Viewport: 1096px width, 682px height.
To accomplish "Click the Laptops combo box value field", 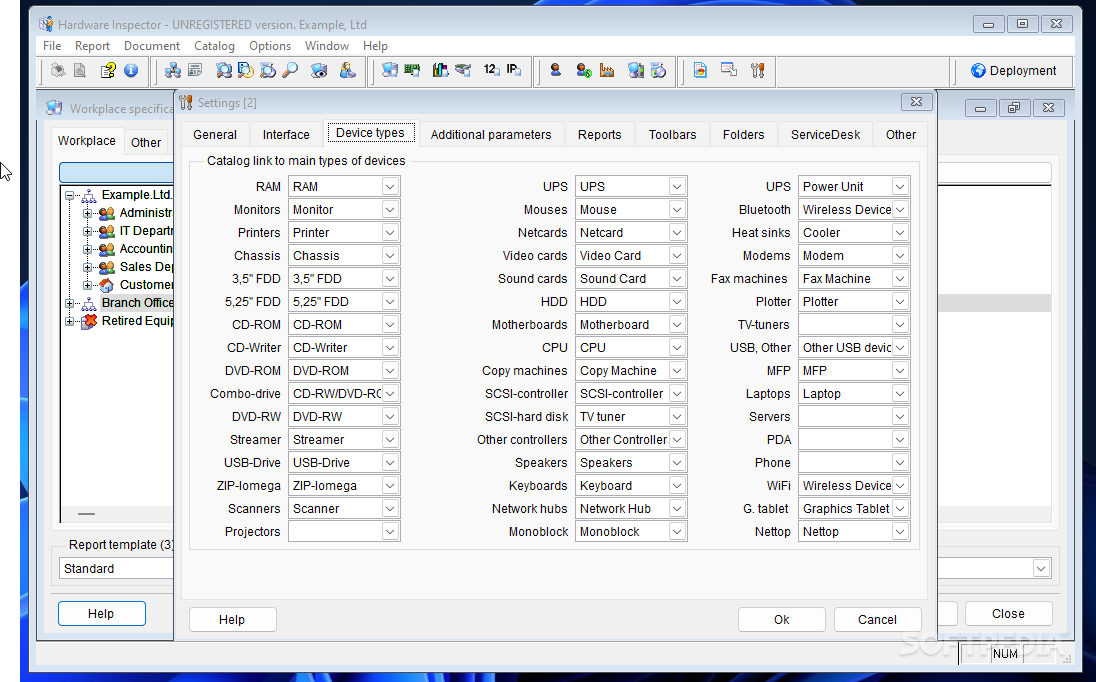I will (846, 393).
